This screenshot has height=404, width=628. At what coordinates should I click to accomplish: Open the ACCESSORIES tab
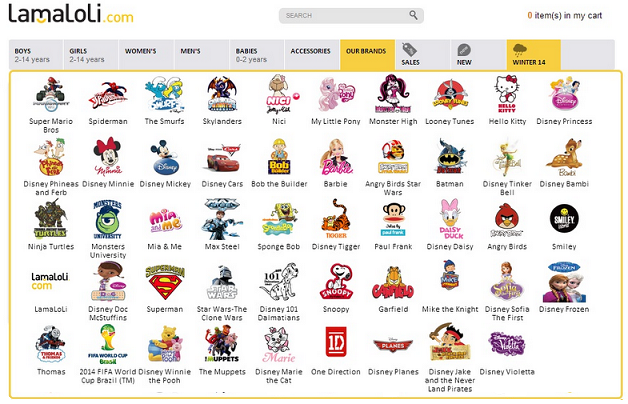tap(312, 55)
